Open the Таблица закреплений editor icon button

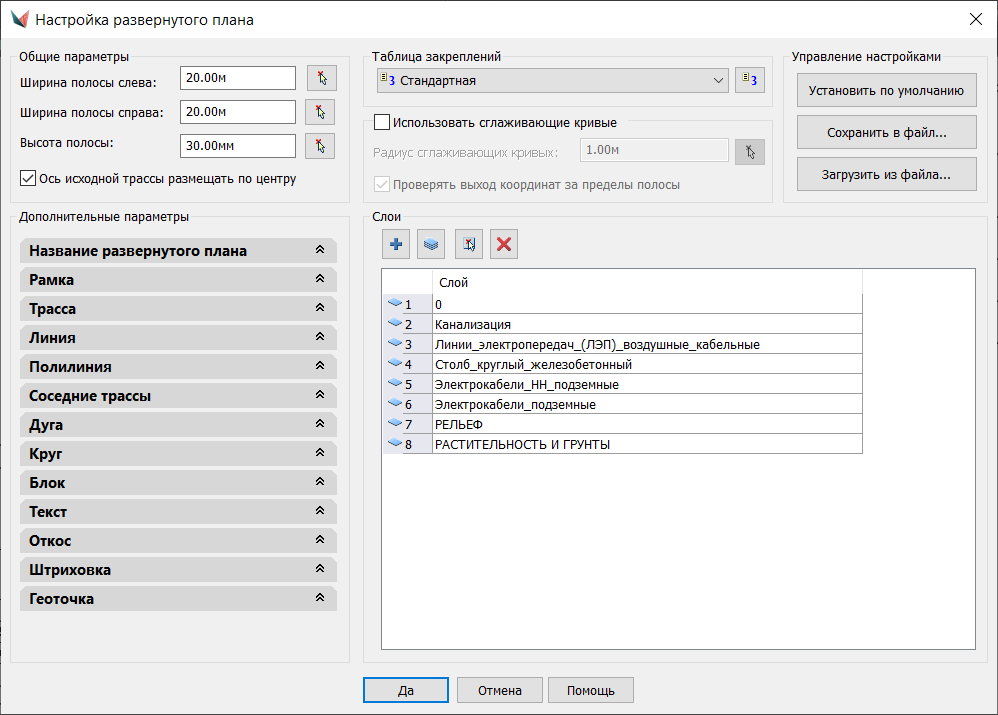point(749,80)
